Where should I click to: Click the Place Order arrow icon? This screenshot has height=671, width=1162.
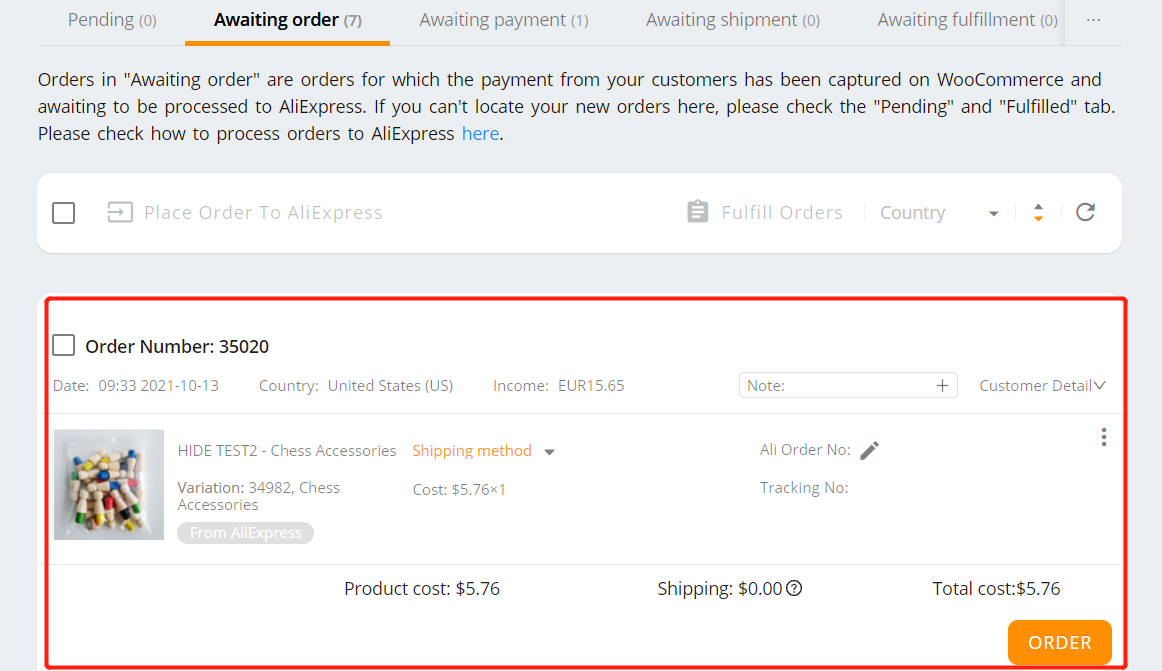click(120, 212)
